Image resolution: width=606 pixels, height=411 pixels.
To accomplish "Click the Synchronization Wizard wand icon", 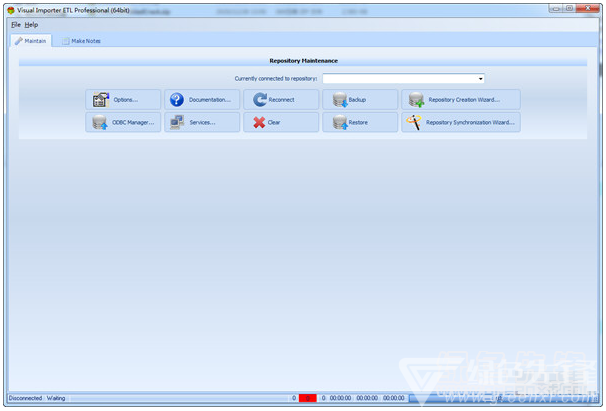I will (414, 122).
